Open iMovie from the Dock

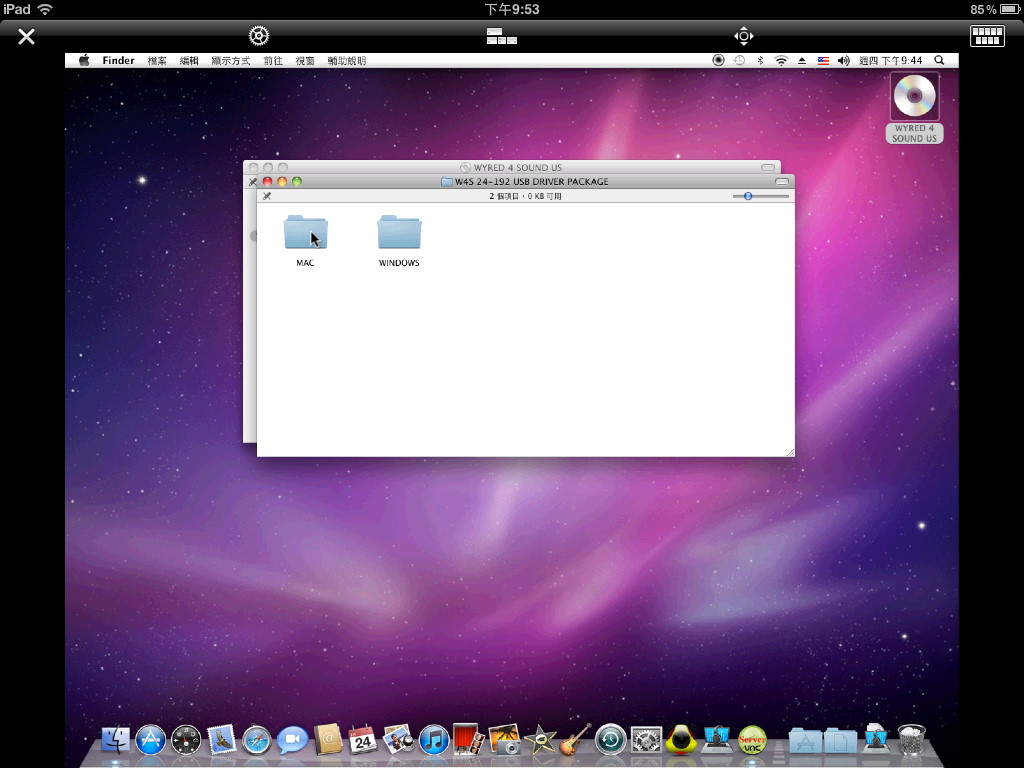coord(540,741)
